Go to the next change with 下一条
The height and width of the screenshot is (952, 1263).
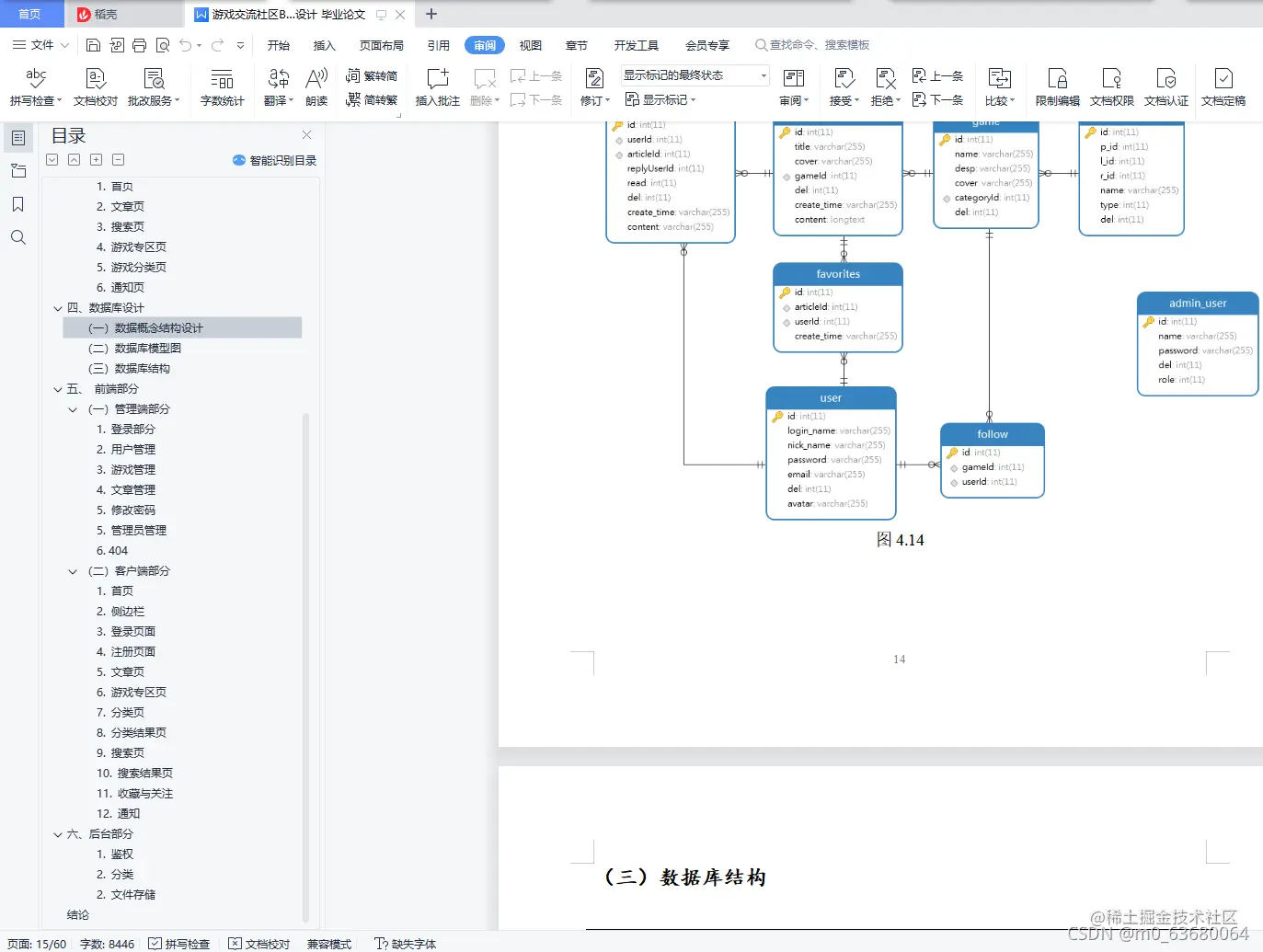937,99
